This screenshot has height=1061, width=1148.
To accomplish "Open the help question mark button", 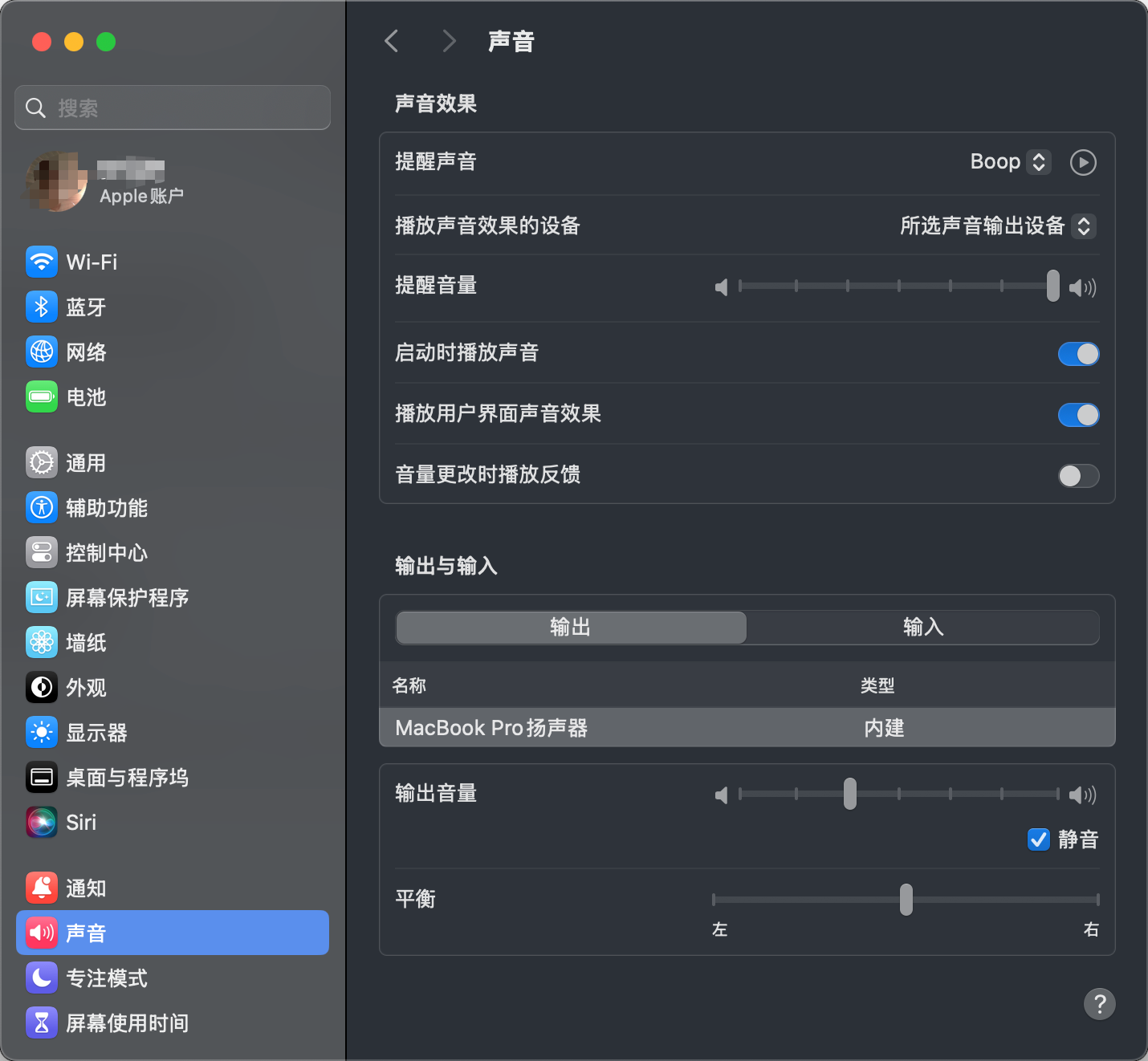I will (x=1100, y=1003).
